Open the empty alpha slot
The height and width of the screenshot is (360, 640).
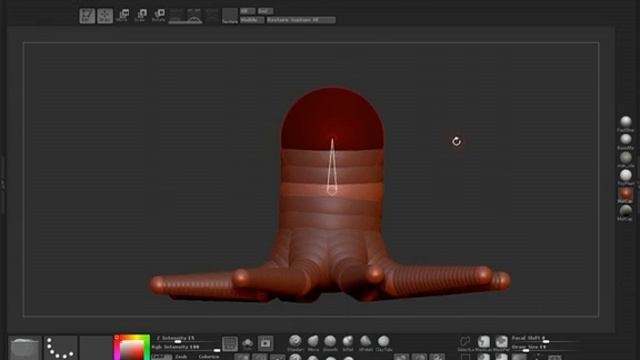pos(96,348)
